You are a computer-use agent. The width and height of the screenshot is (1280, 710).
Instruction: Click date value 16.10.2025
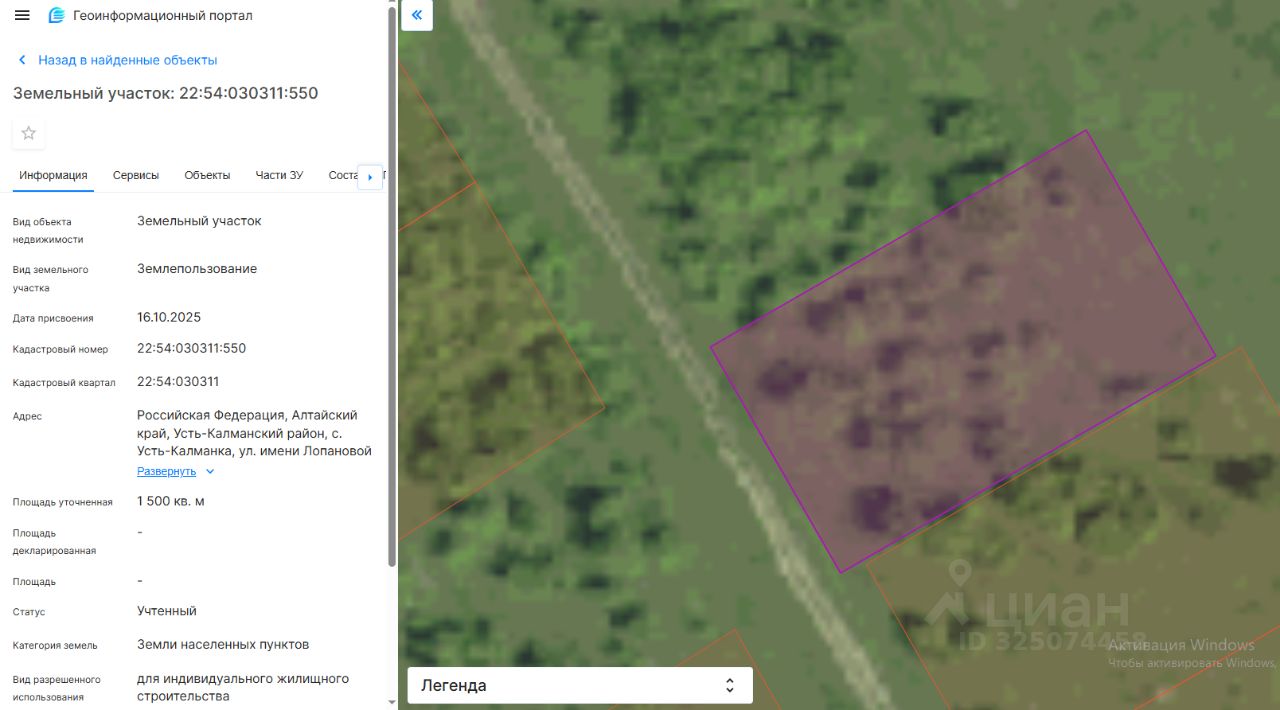(x=169, y=317)
